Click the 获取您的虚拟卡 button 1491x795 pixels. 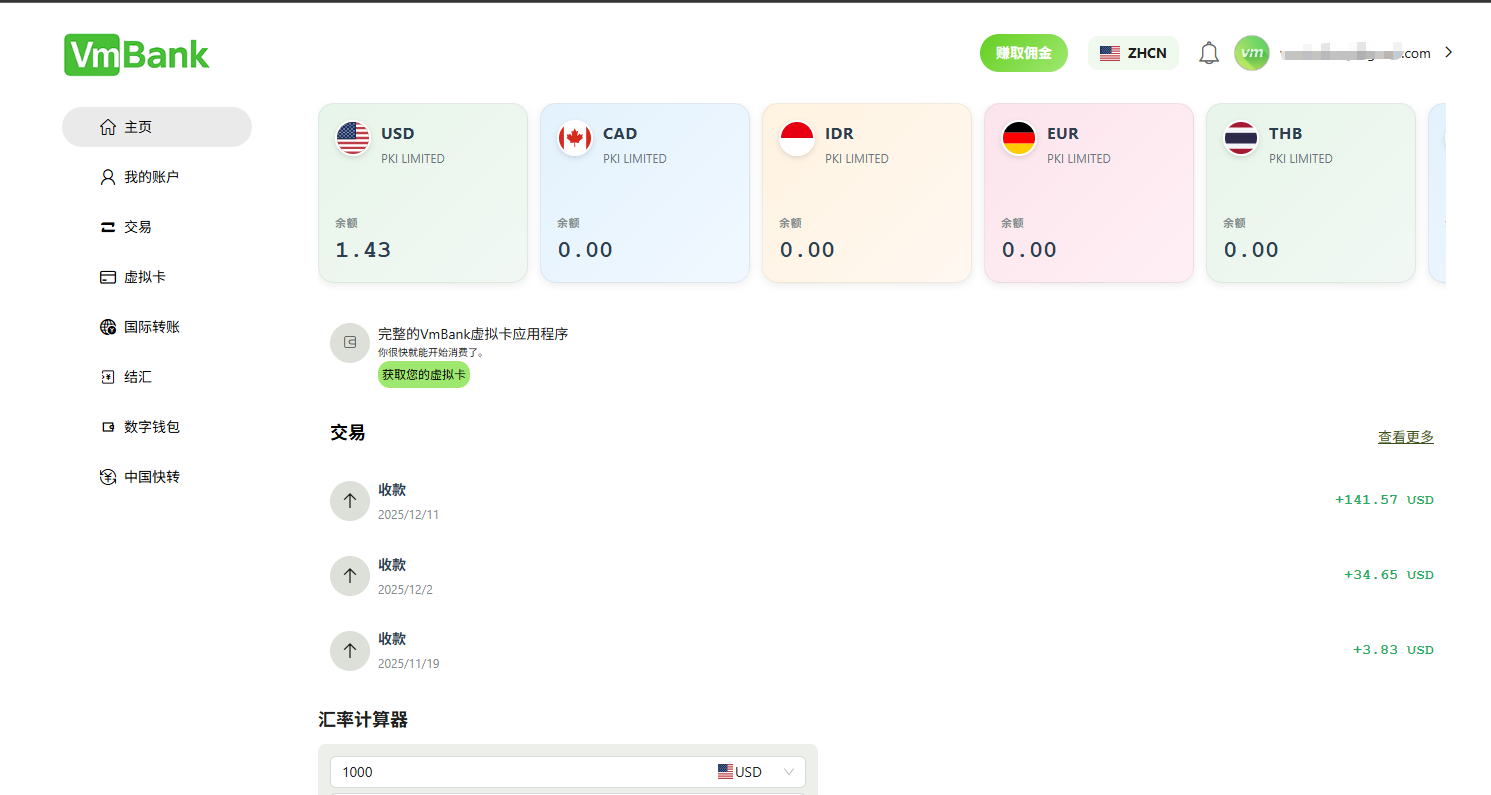point(423,374)
